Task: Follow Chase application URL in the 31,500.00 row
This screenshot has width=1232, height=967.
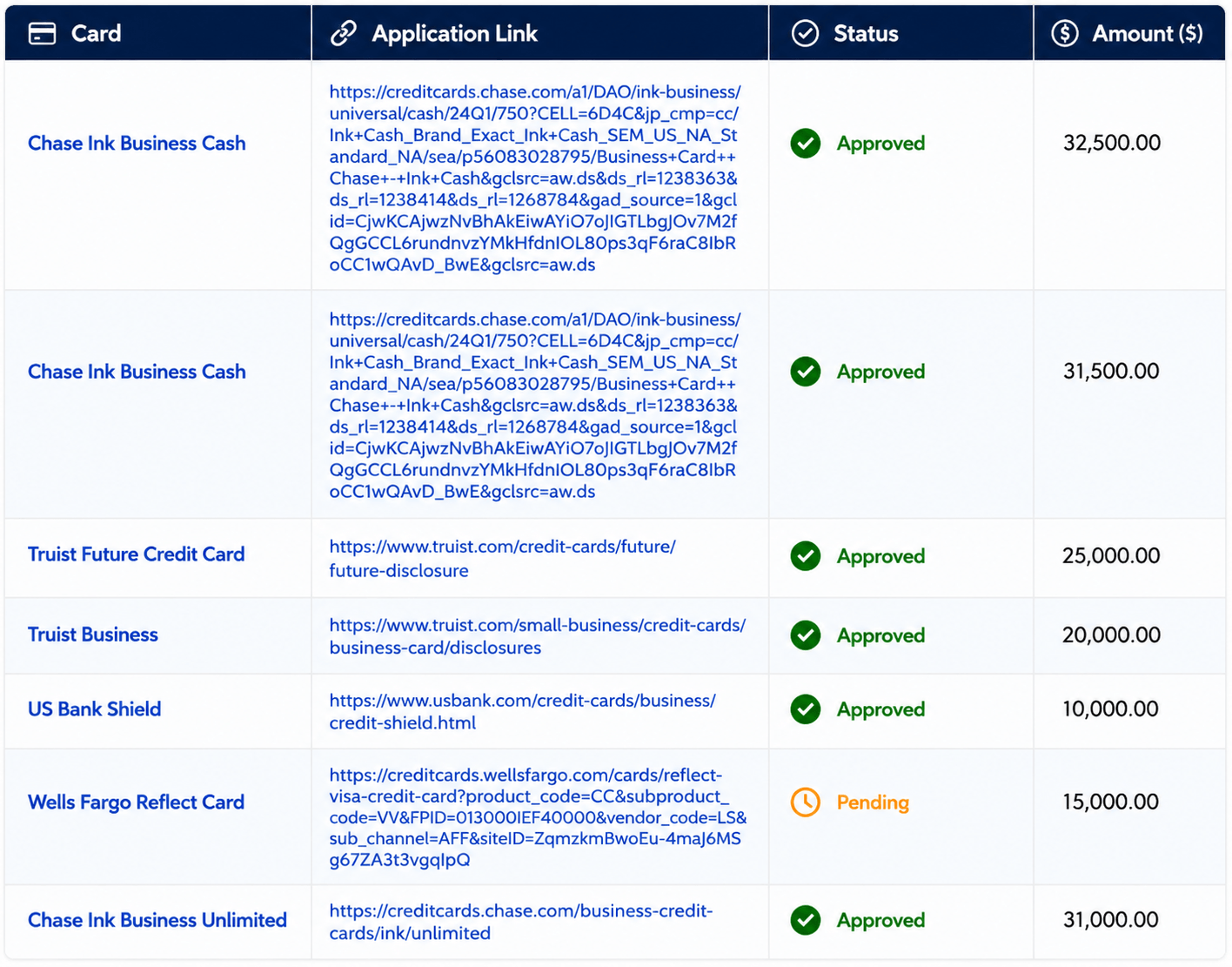Action: [535, 405]
